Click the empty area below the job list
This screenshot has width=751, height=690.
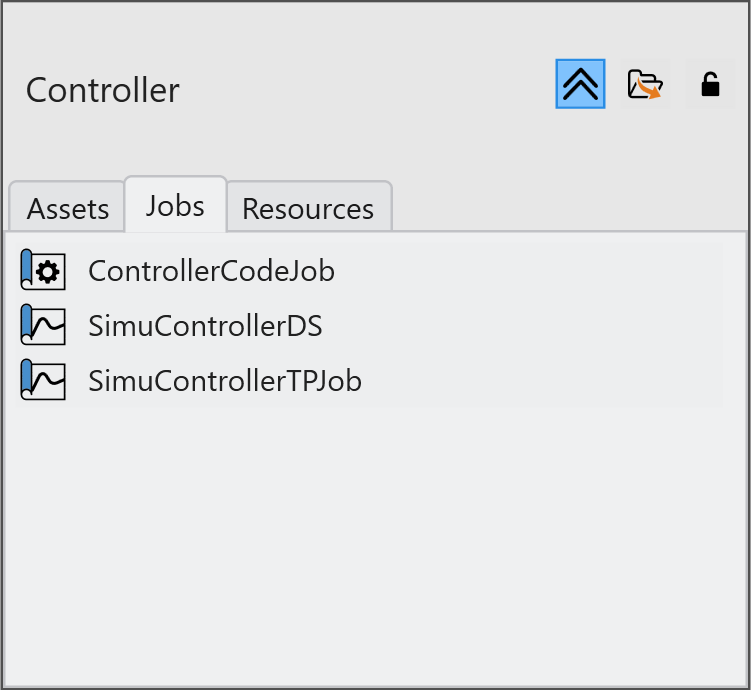coord(375,540)
